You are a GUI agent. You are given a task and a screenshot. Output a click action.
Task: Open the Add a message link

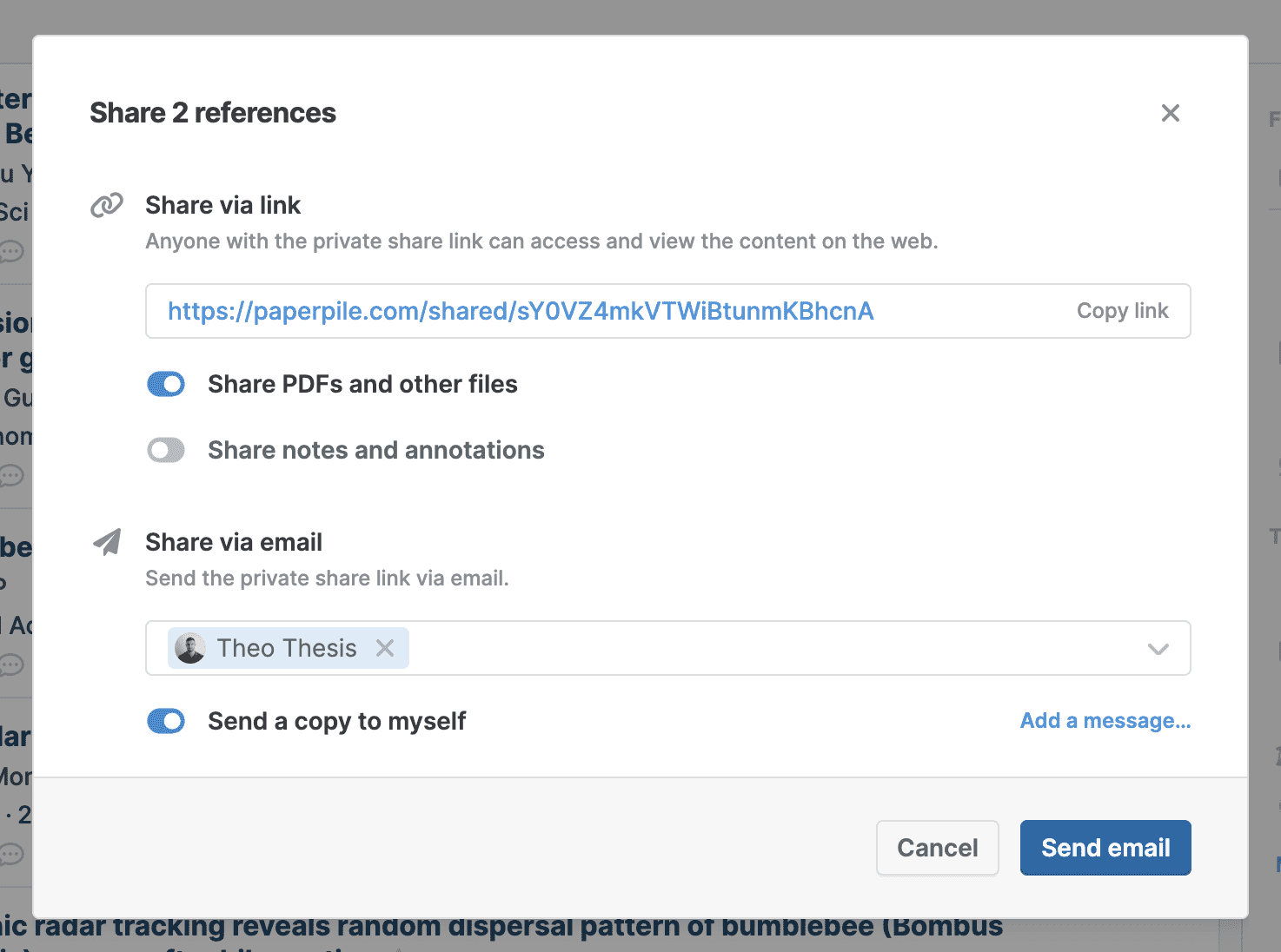click(x=1105, y=721)
